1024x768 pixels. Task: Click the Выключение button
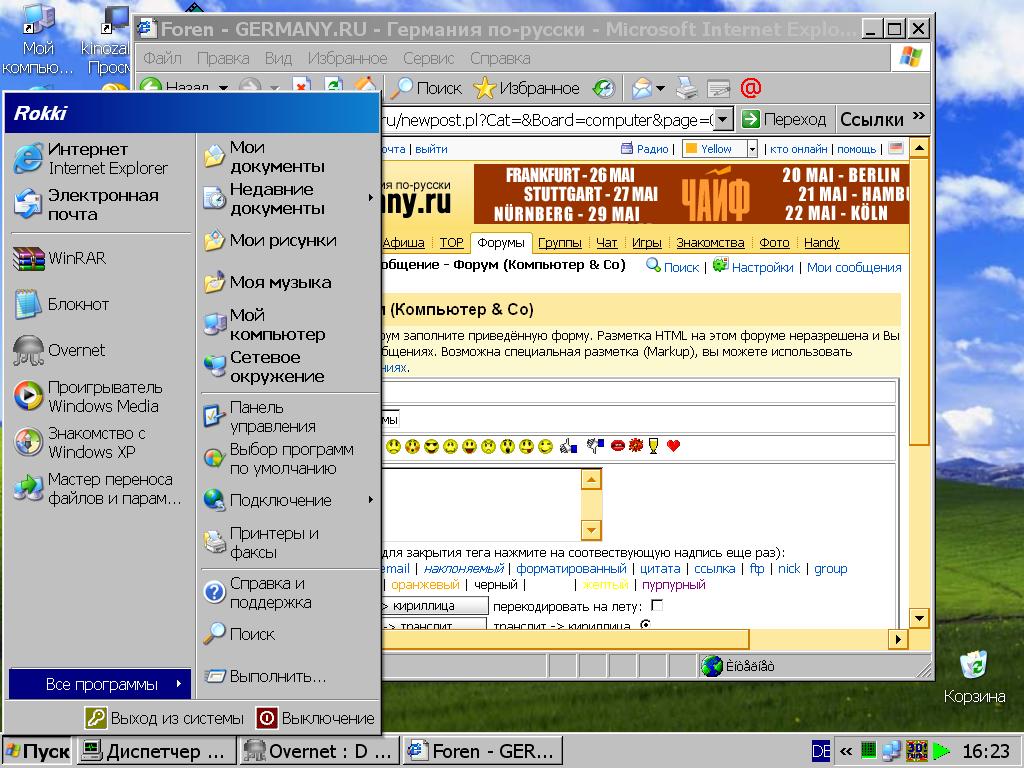tap(315, 718)
